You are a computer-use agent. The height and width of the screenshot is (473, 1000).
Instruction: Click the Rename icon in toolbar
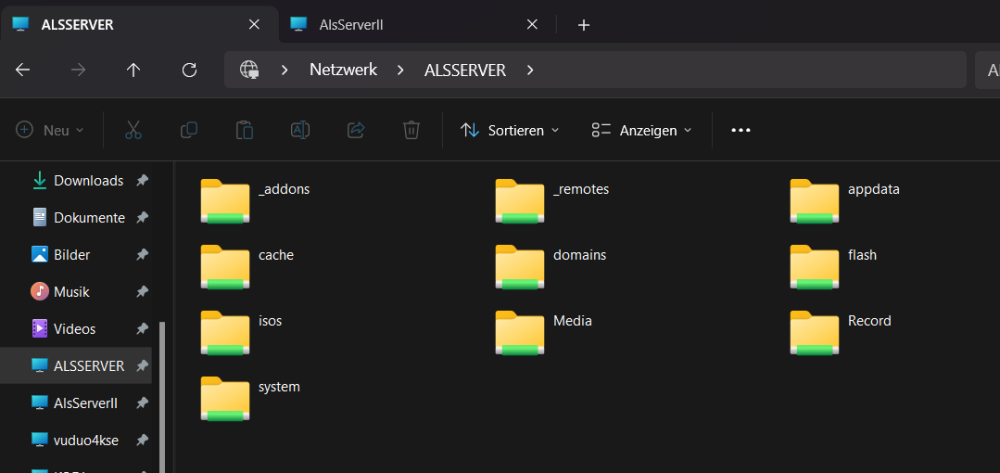300,130
